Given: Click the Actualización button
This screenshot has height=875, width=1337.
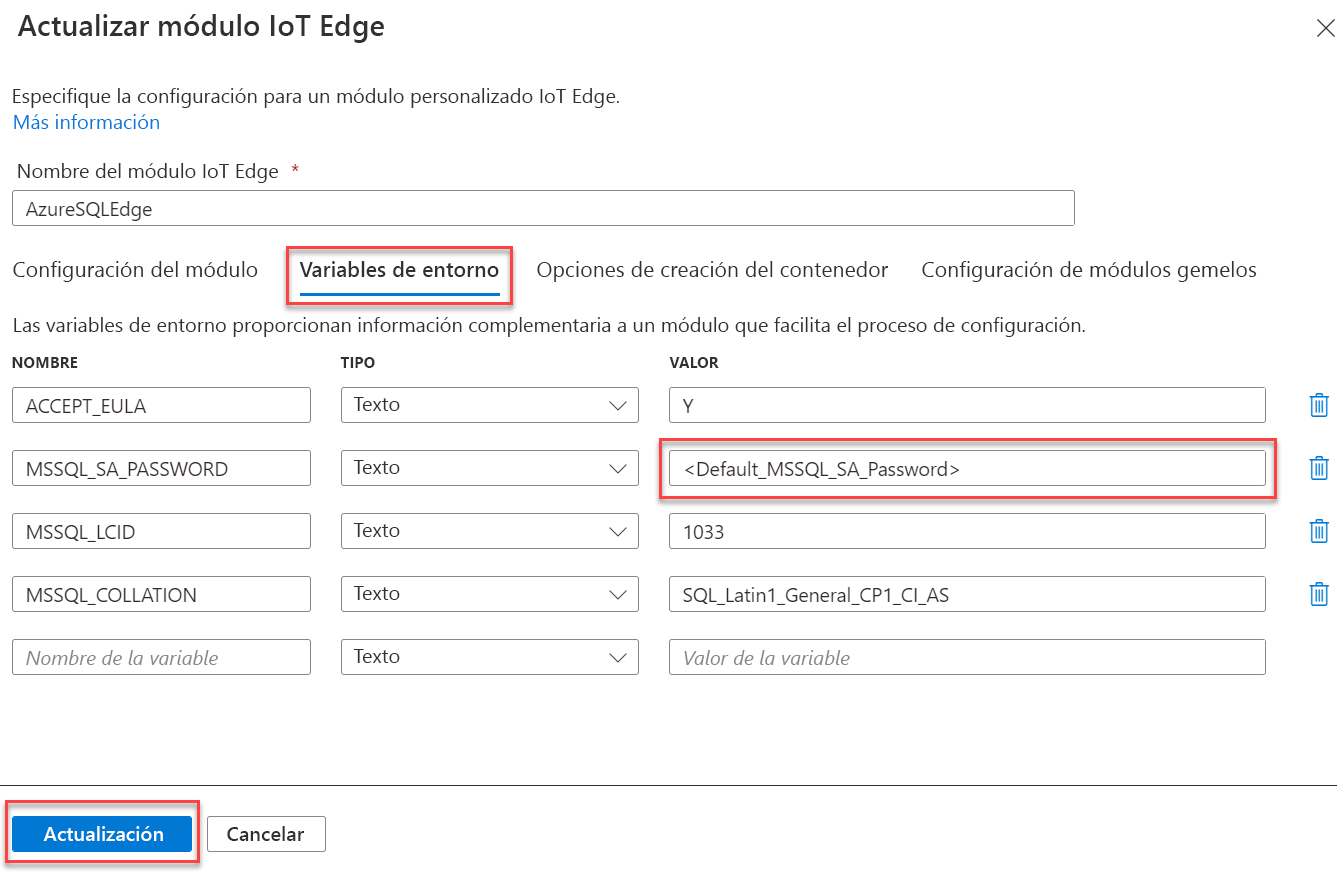Looking at the screenshot, I should click(103, 834).
